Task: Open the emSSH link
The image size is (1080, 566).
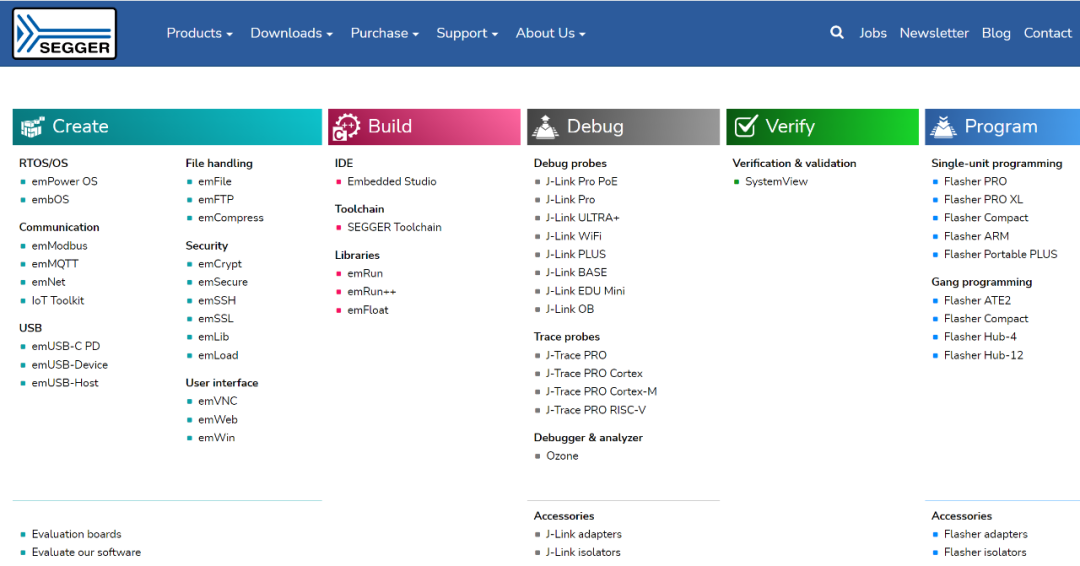Action: pos(217,300)
